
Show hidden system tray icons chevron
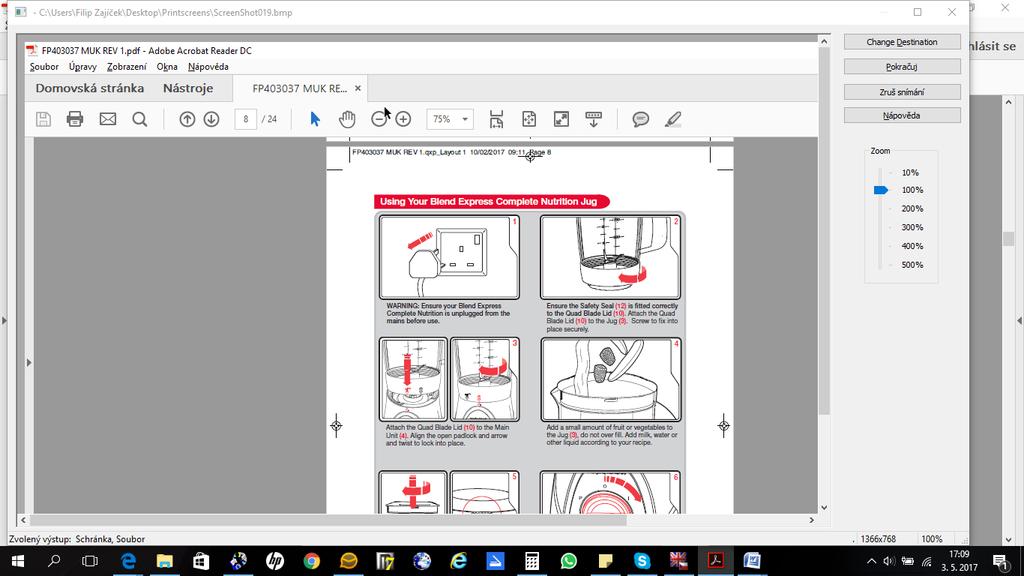(871, 561)
